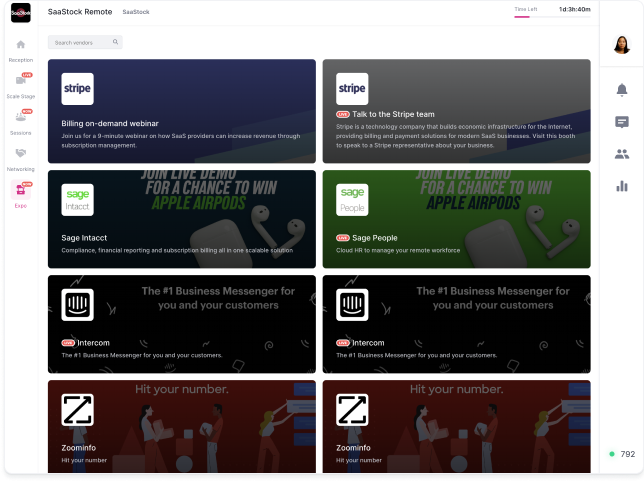This screenshot has width=644, height=482.
Task: Open the chat messages panel
Action: (x=622, y=122)
